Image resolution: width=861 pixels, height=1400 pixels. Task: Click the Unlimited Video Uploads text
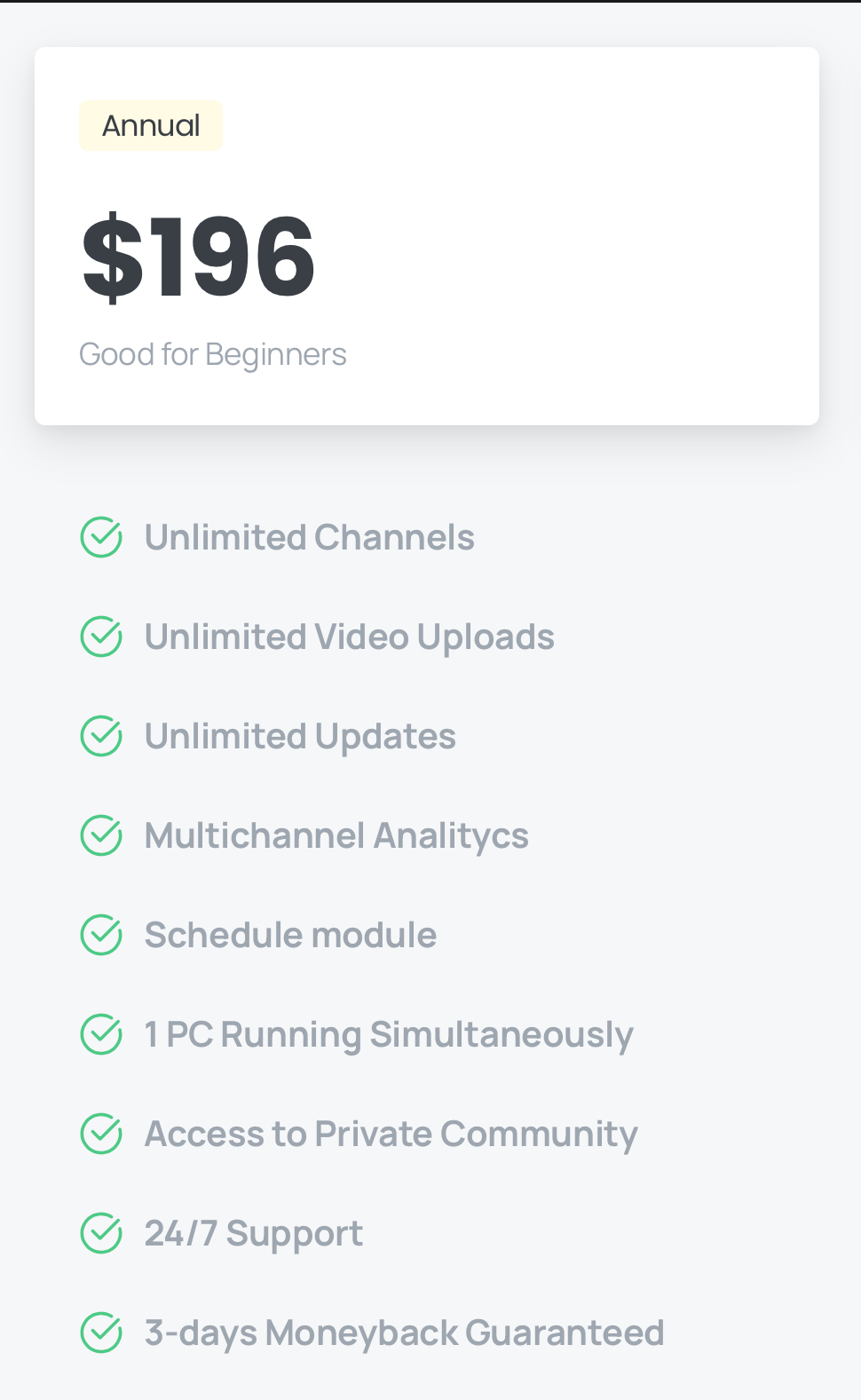click(350, 638)
